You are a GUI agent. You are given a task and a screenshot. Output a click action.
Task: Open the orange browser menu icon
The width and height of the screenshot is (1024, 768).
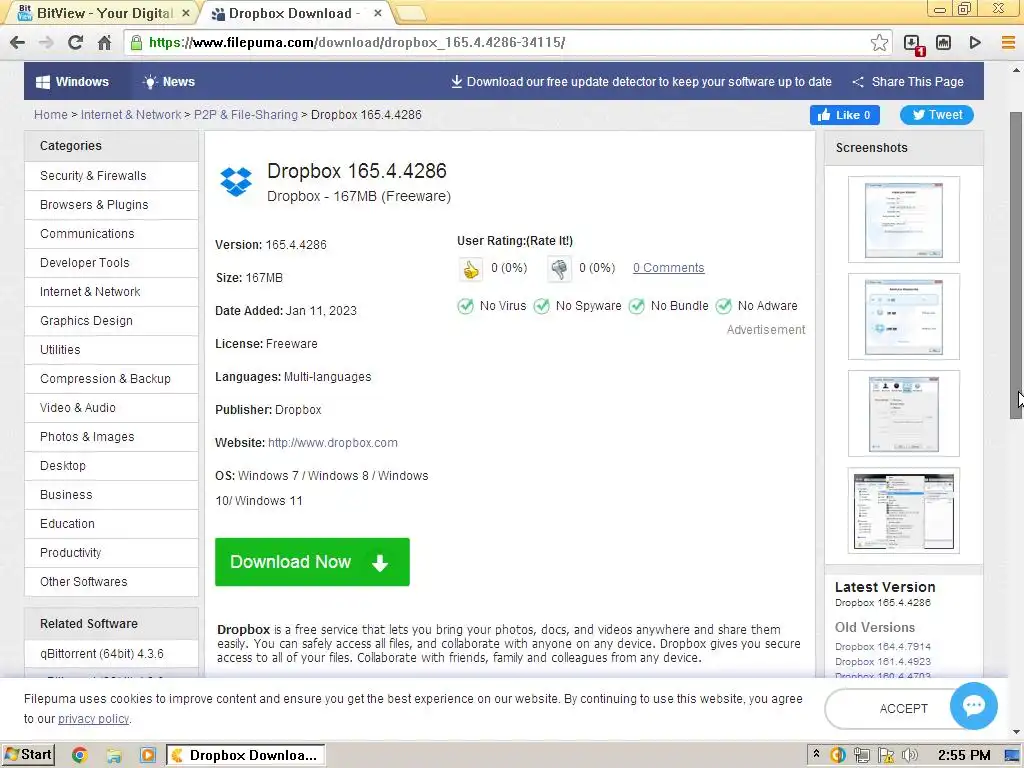1008,42
